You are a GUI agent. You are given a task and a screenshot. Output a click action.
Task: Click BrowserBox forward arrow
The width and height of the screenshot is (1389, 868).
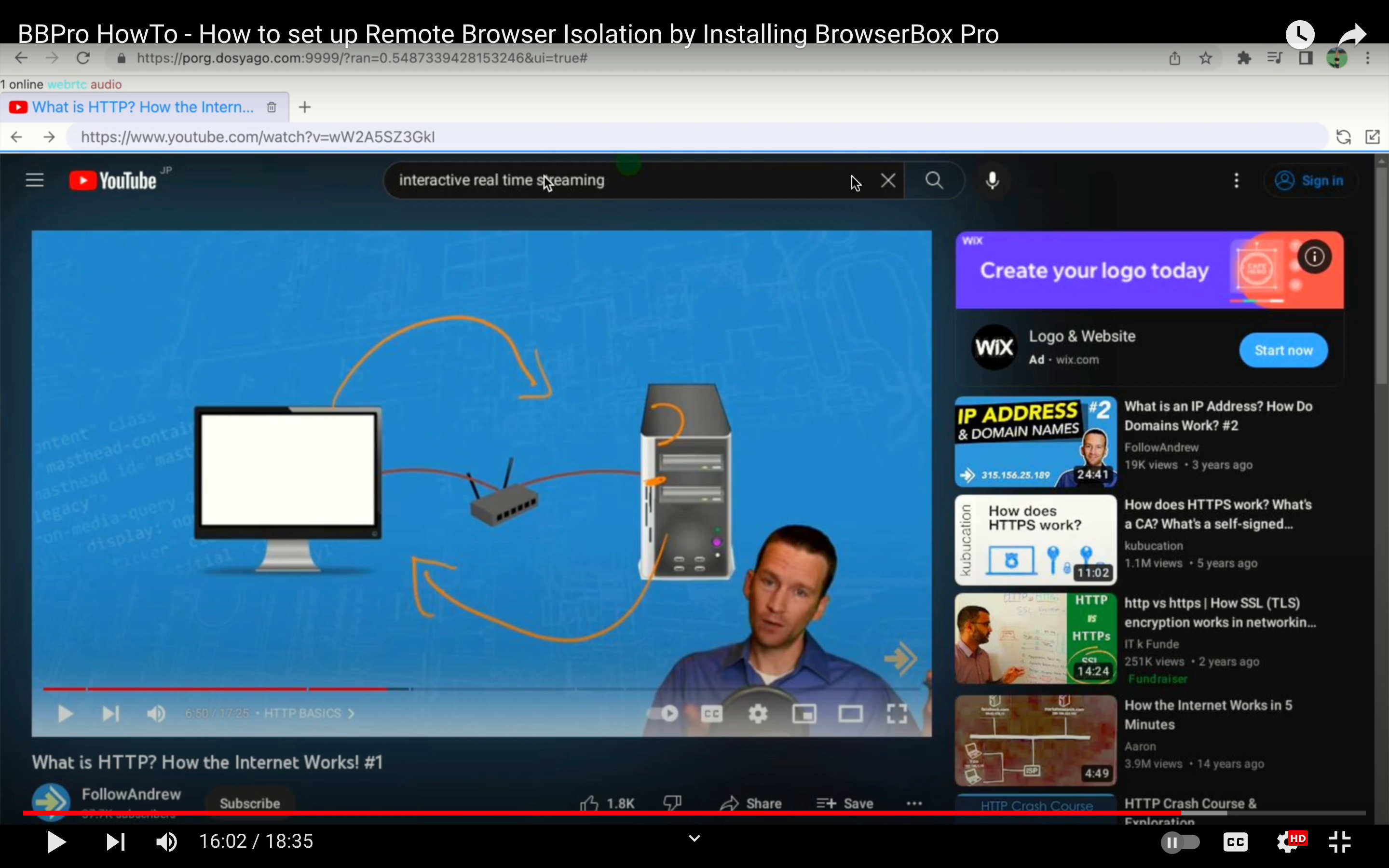point(49,137)
